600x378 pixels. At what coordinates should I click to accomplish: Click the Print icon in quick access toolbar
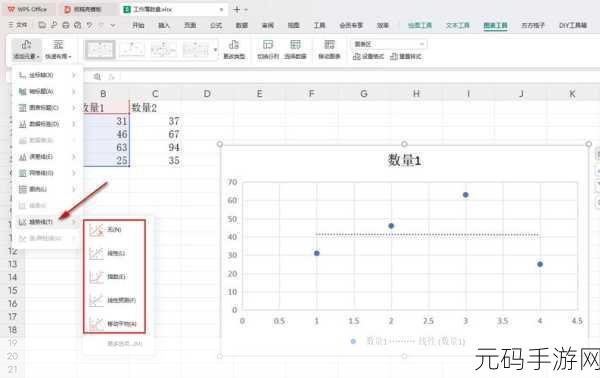[x=66, y=25]
